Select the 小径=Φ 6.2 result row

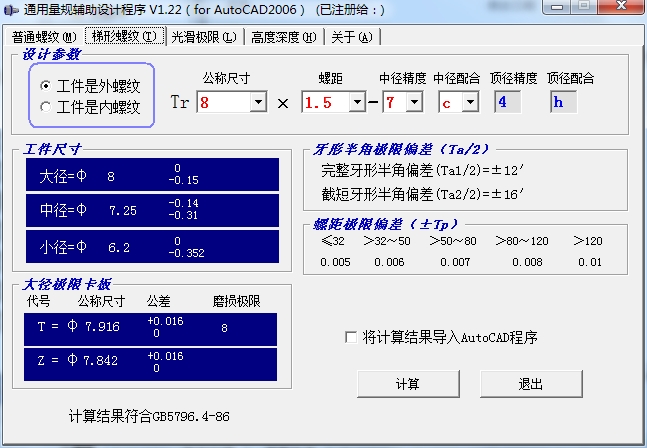(152, 246)
